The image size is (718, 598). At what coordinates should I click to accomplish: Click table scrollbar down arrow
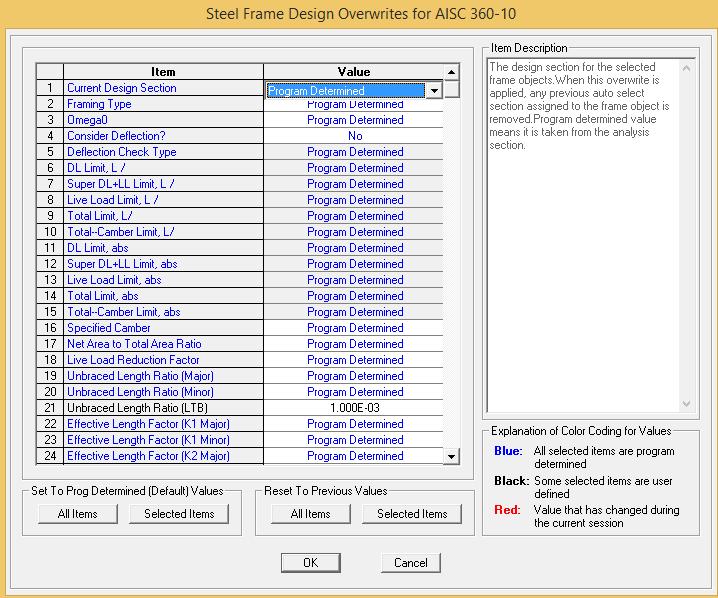pyautogui.click(x=451, y=456)
